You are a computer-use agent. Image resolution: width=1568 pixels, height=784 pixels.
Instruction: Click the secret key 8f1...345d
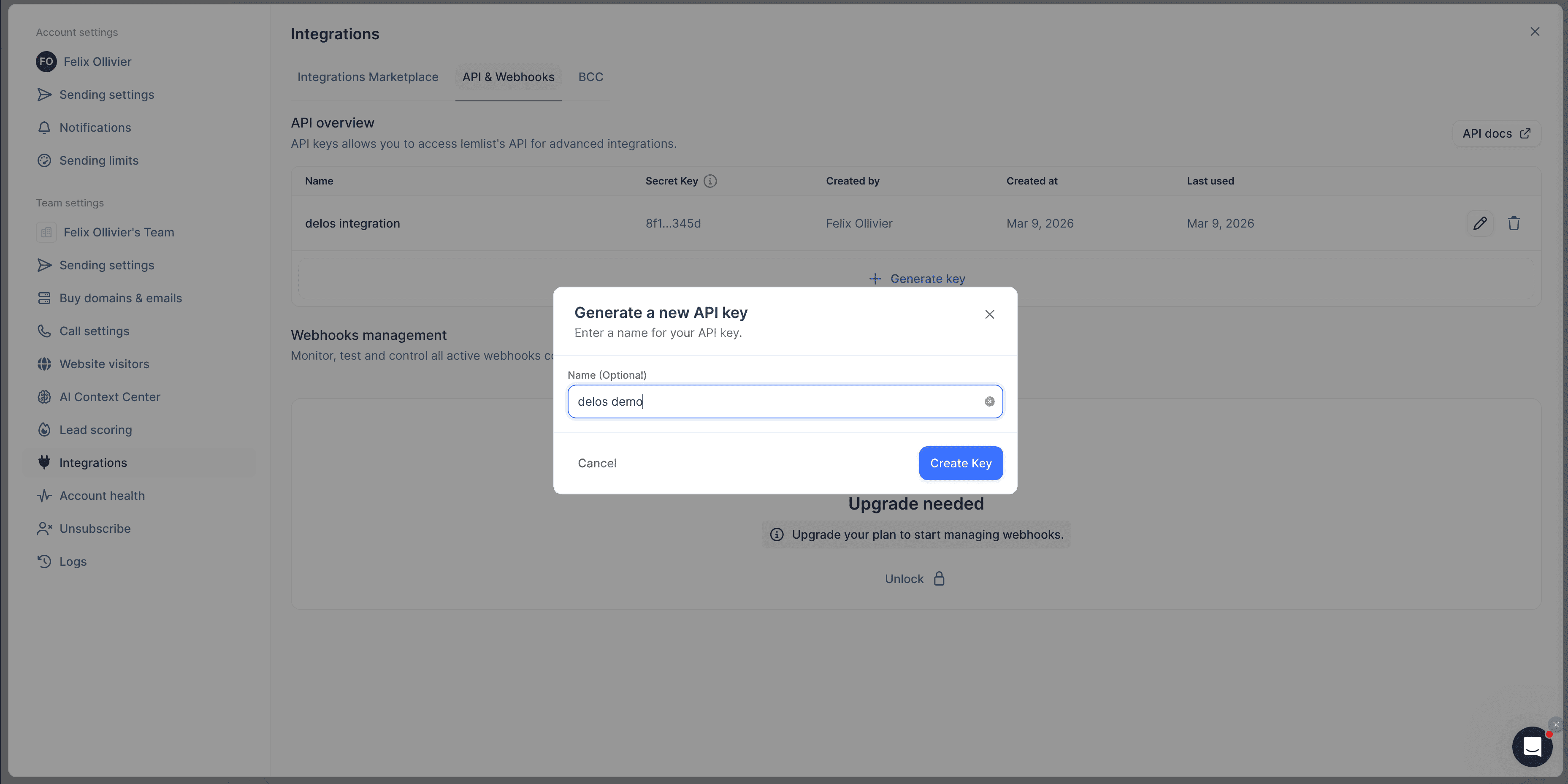tap(673, 223)
